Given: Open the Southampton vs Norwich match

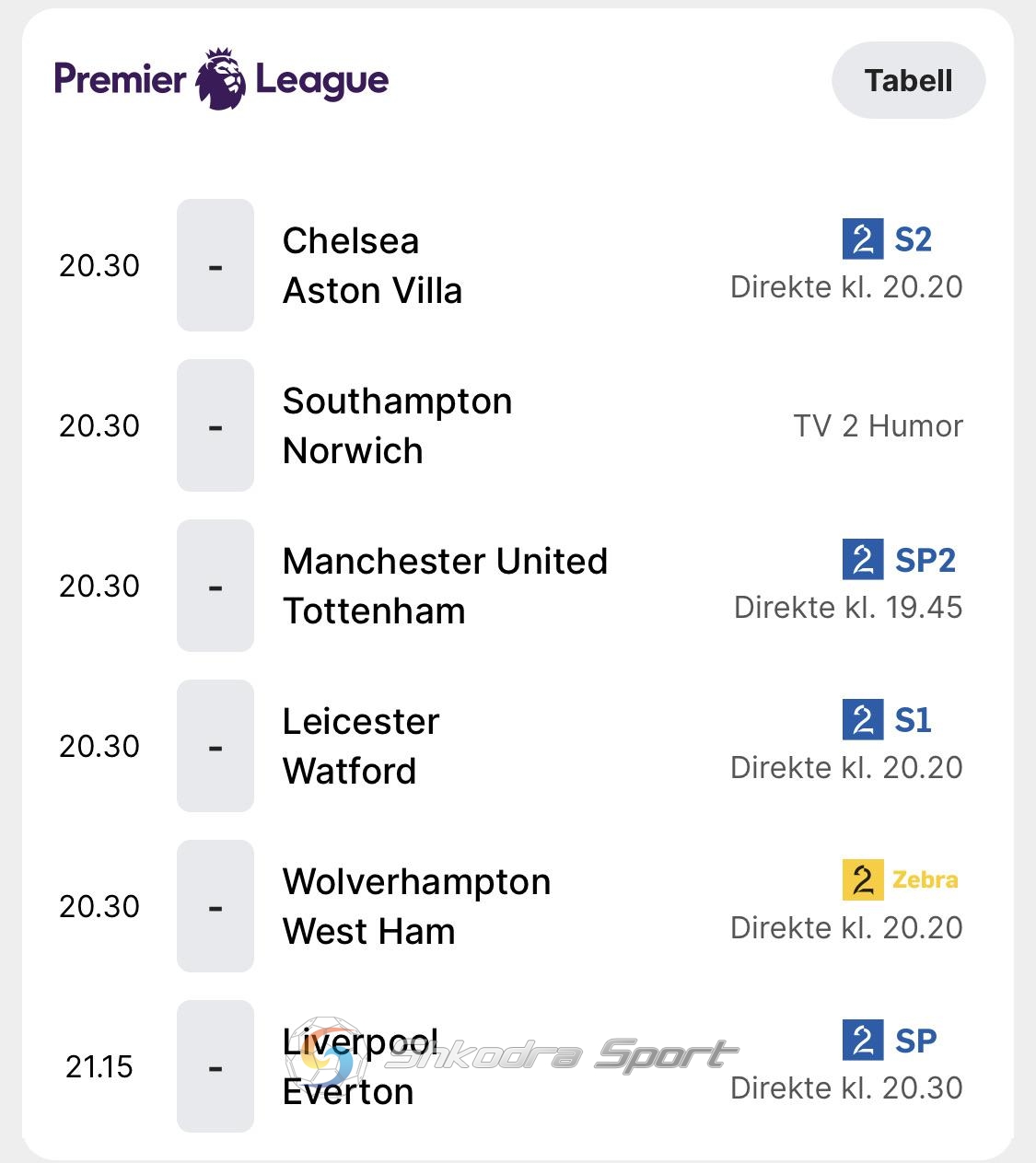Looking at the screenshot, I should coord(397,425).
